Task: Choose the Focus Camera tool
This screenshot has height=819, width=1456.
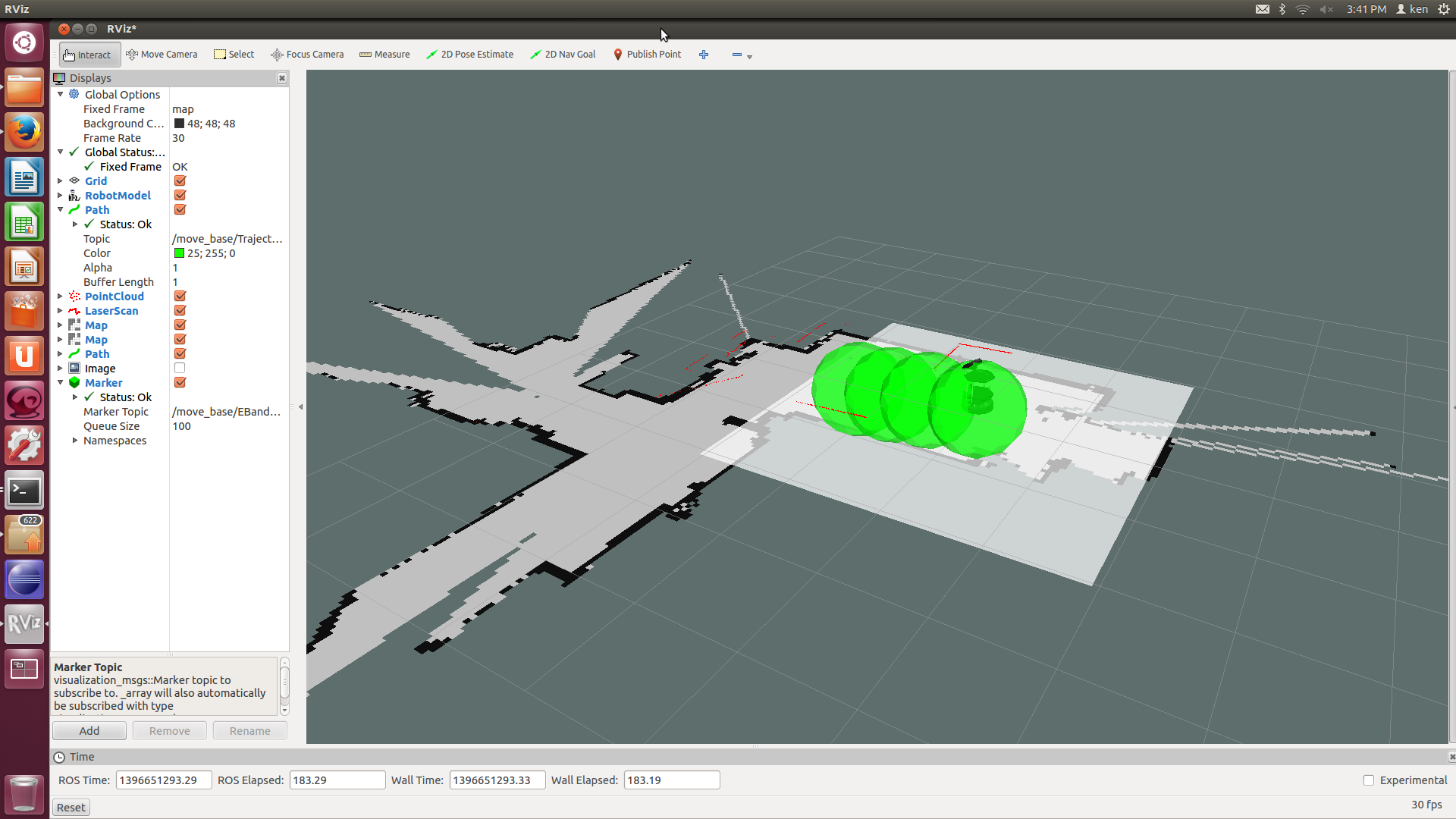Action: point(307,55)
